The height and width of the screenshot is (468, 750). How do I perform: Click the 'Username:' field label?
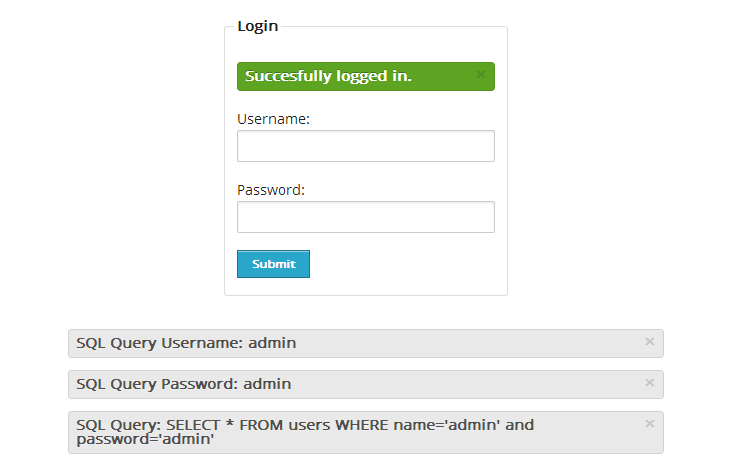pyautogui.click(x=273, y=119)
